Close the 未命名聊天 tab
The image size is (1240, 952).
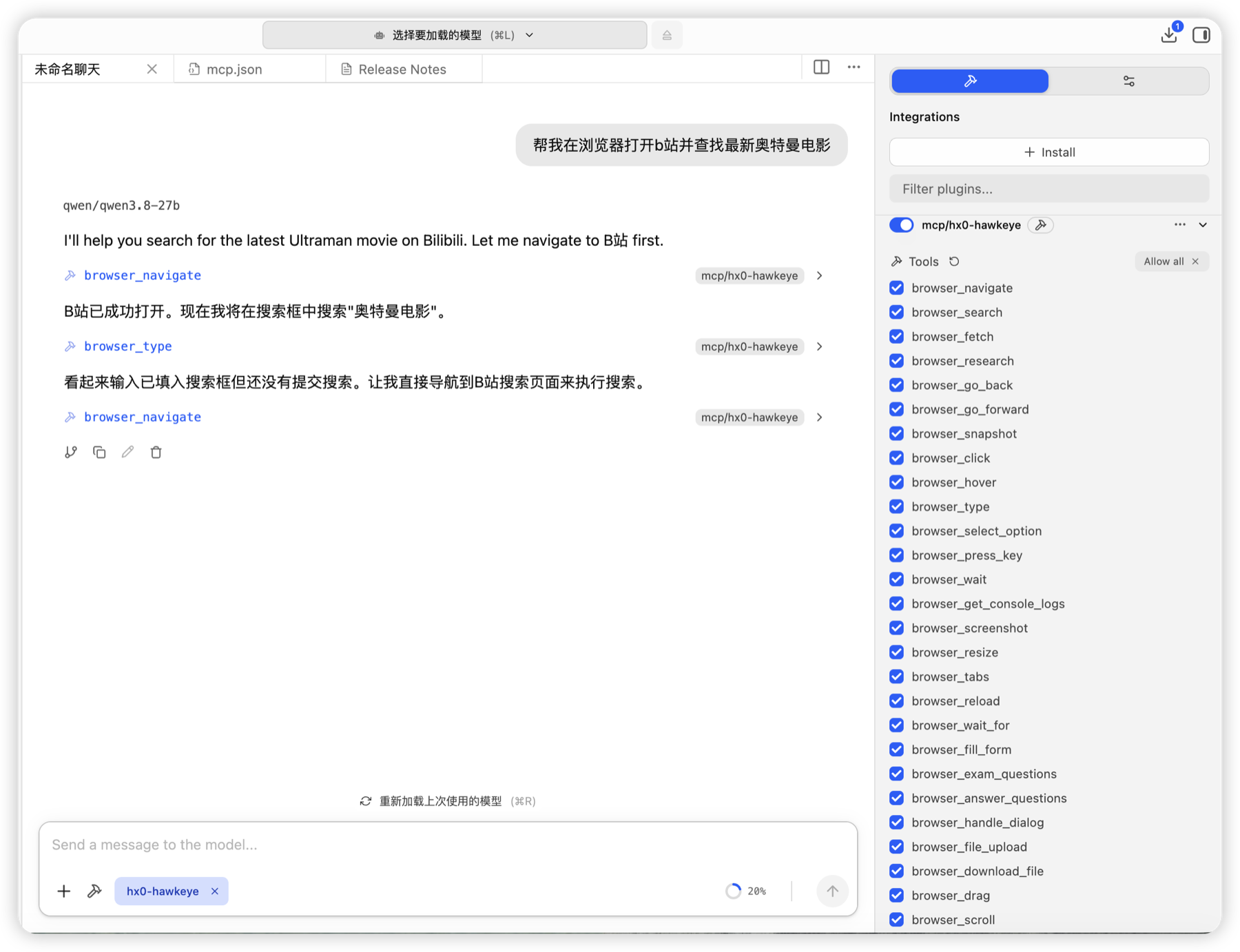(152, 69)
